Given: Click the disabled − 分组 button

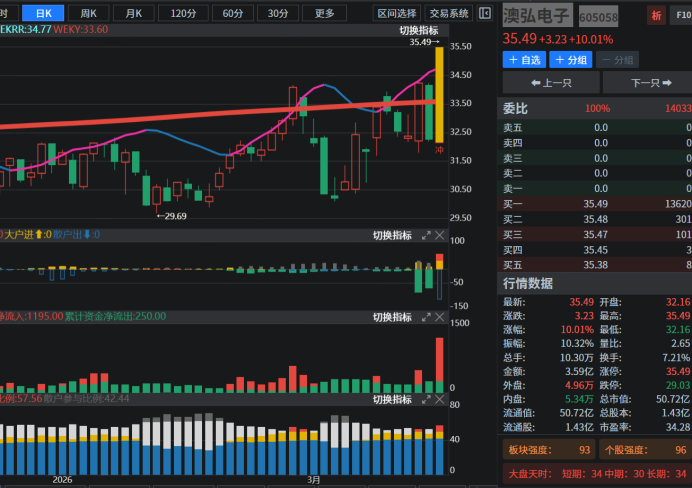Looking at the screenshot, I should tap(617, 60).
